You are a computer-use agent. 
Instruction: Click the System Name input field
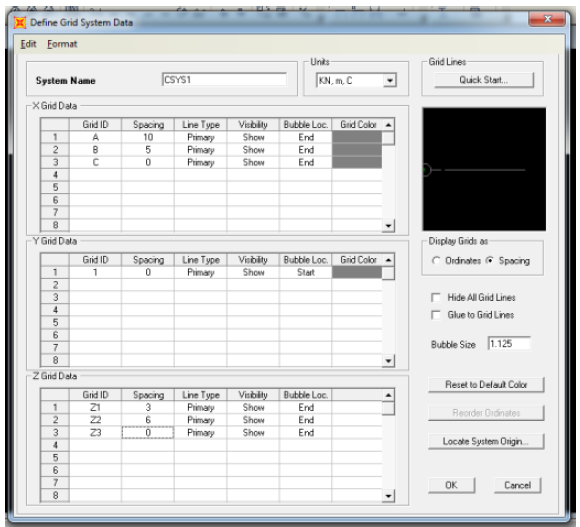pyautogui.click(x=224, y=80)
